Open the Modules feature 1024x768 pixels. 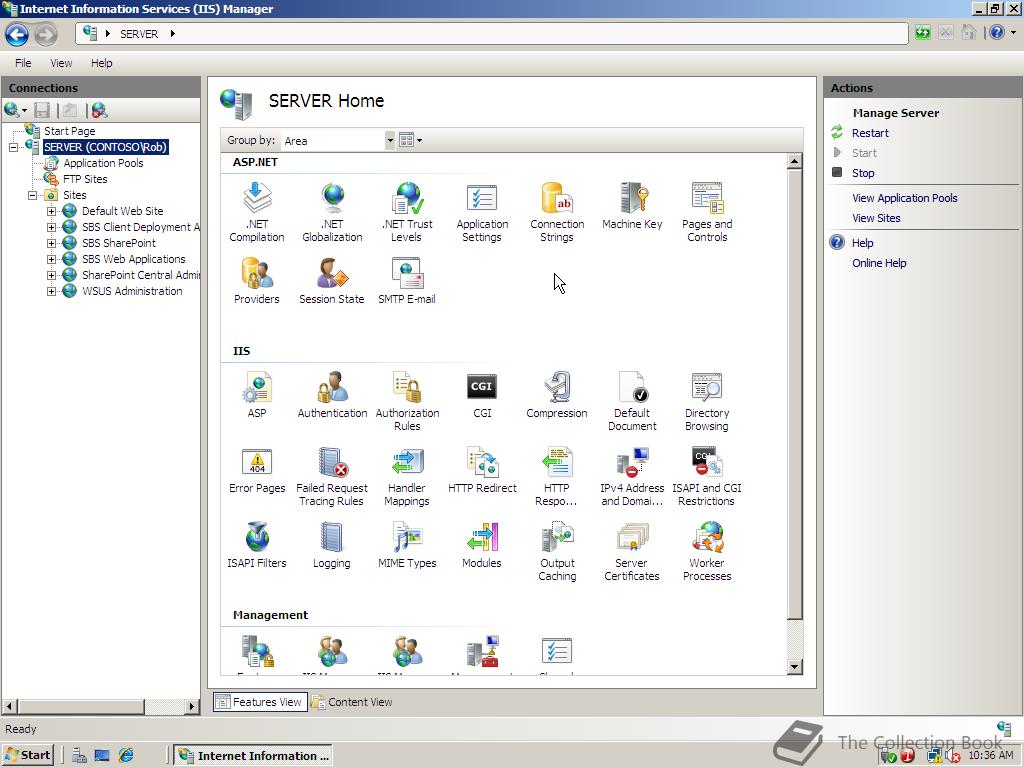(x=482, y=545)
